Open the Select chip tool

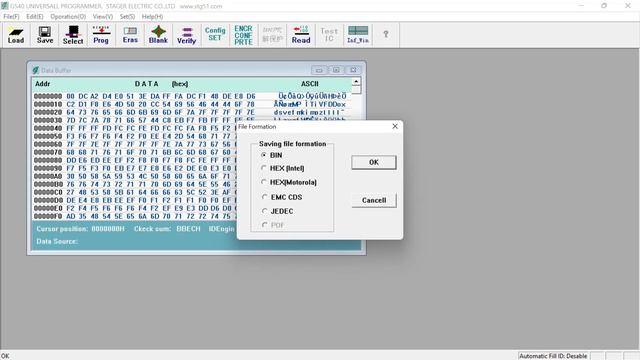[x=73, y=35]
